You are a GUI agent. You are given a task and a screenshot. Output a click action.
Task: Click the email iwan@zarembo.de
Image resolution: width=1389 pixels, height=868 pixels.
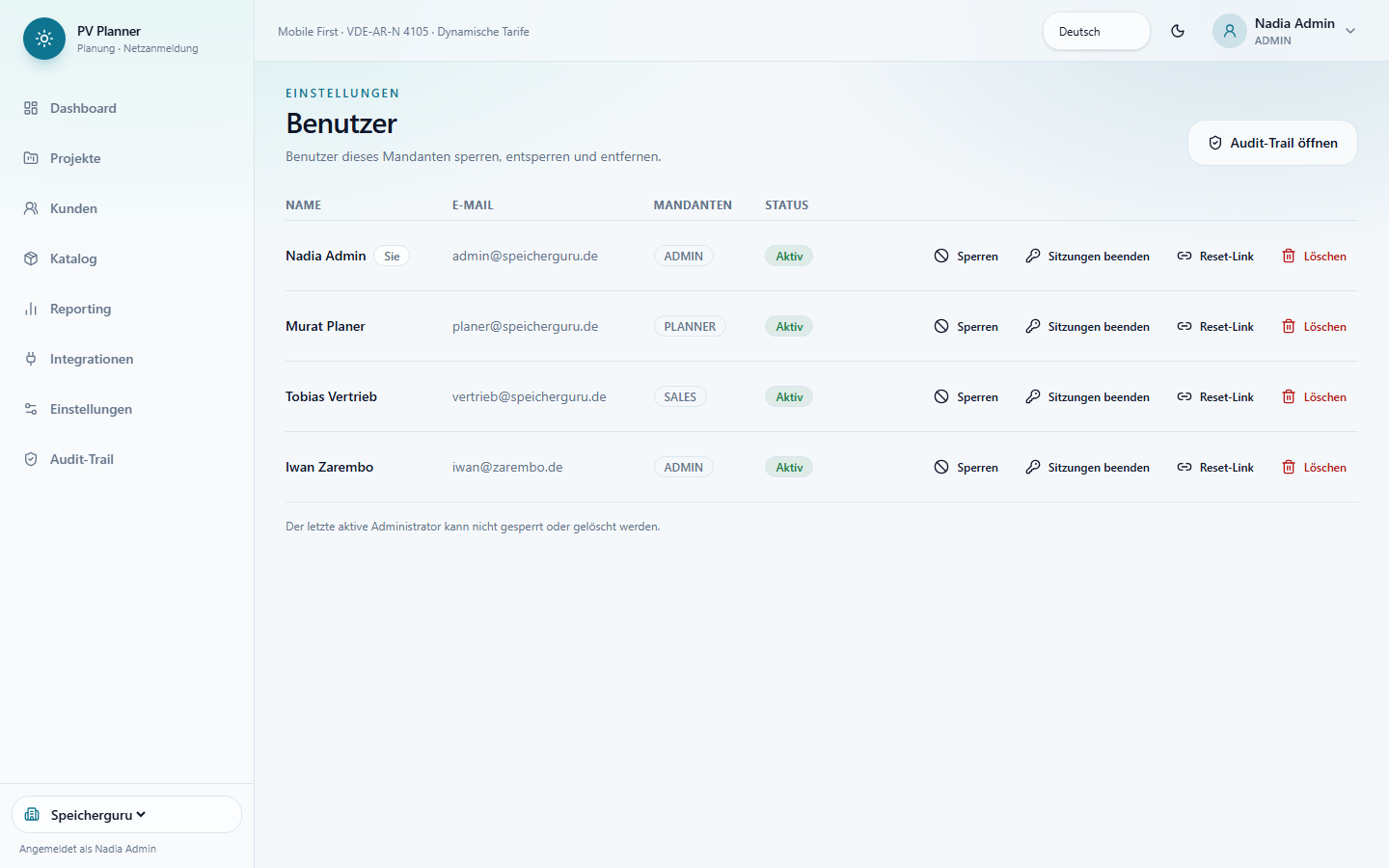tap(507, 467)
